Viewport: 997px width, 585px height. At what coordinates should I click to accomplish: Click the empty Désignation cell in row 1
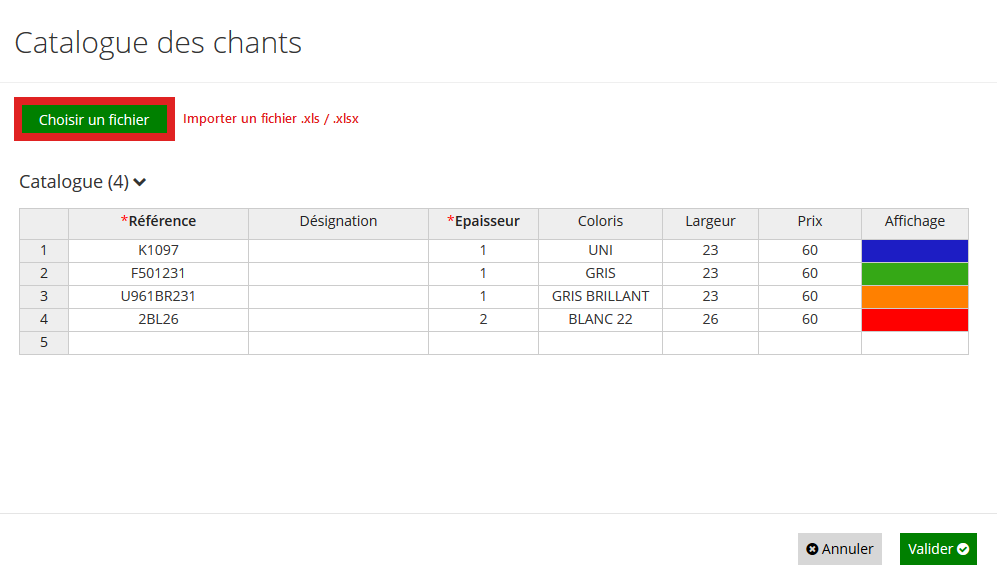click(338, 251)
